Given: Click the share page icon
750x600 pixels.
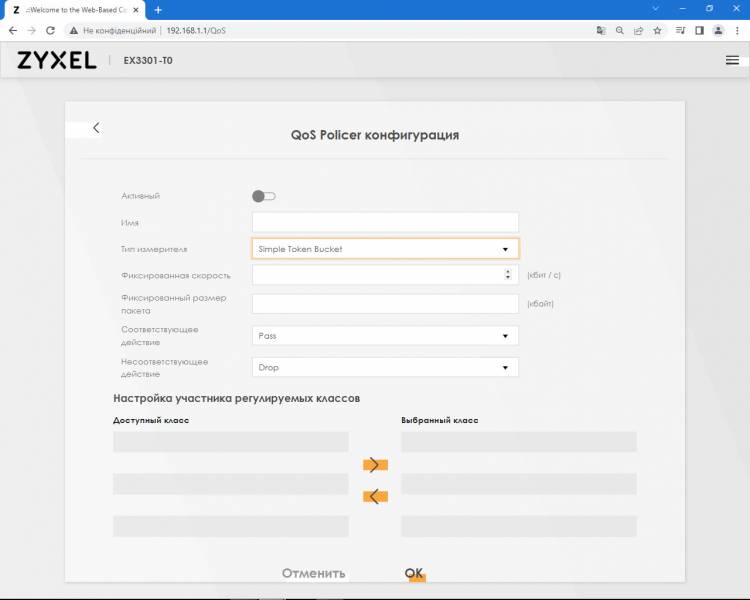Looking at the screenshot, I should (638, 31).
